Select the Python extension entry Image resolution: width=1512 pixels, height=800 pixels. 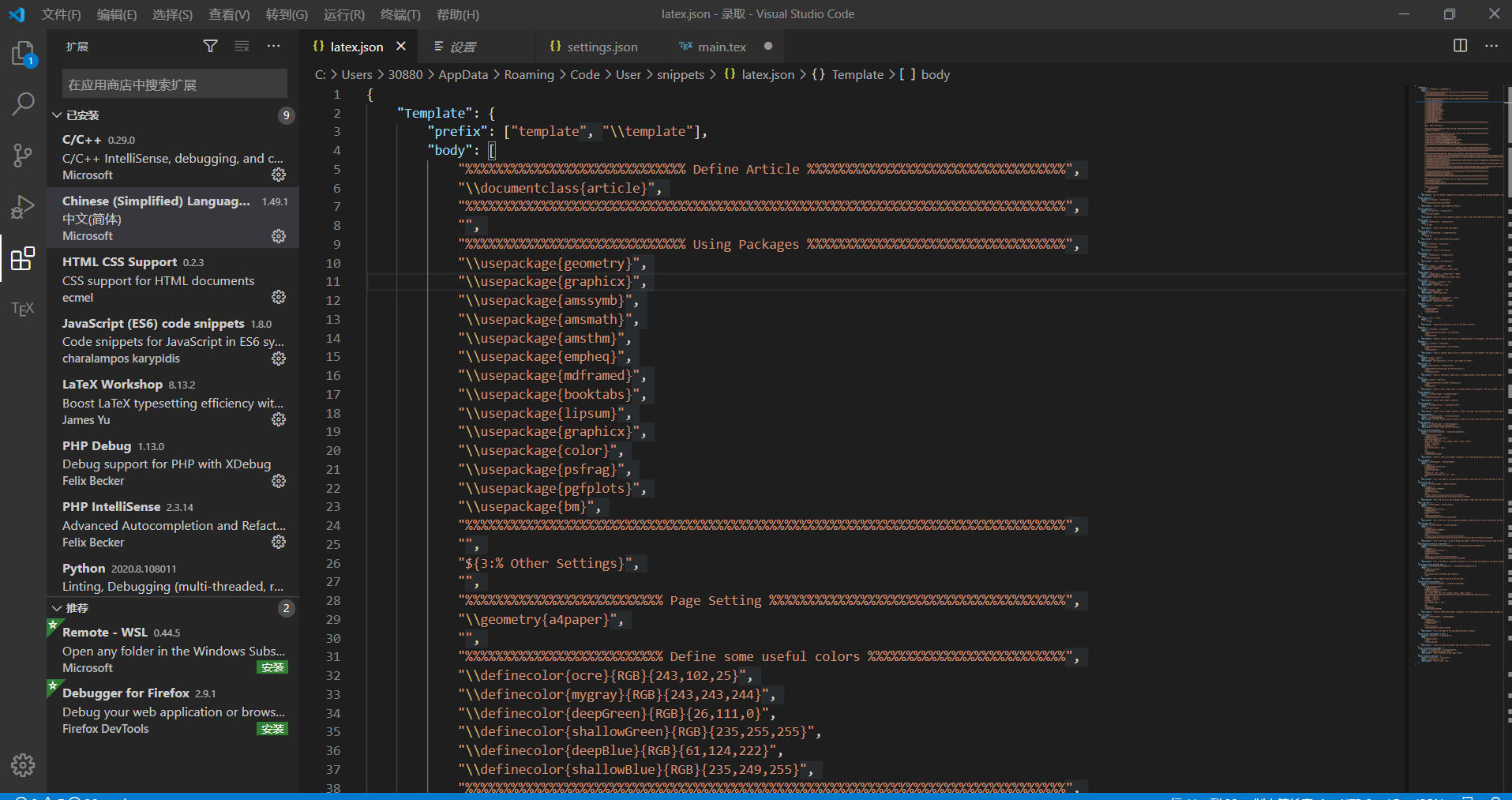coord(173,577)
